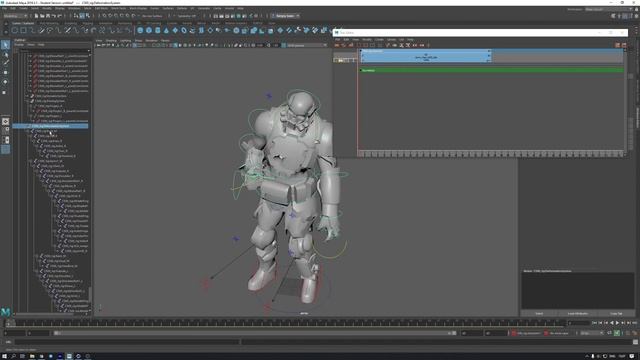Toggle Snap to Points
Screen dimensions: 640x360
click(116, 16)
